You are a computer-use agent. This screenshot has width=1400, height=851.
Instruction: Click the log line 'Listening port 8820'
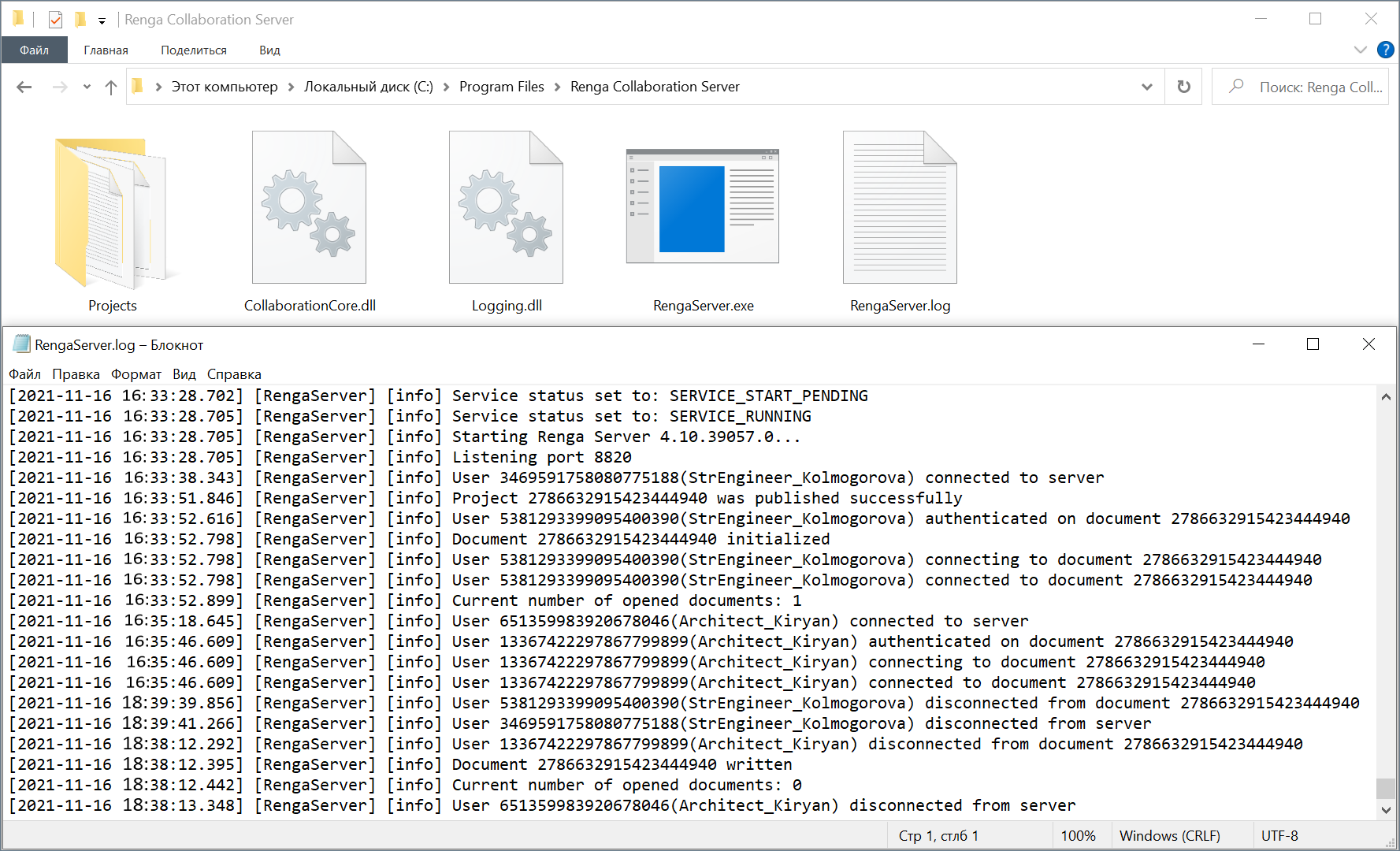[320, 457]
